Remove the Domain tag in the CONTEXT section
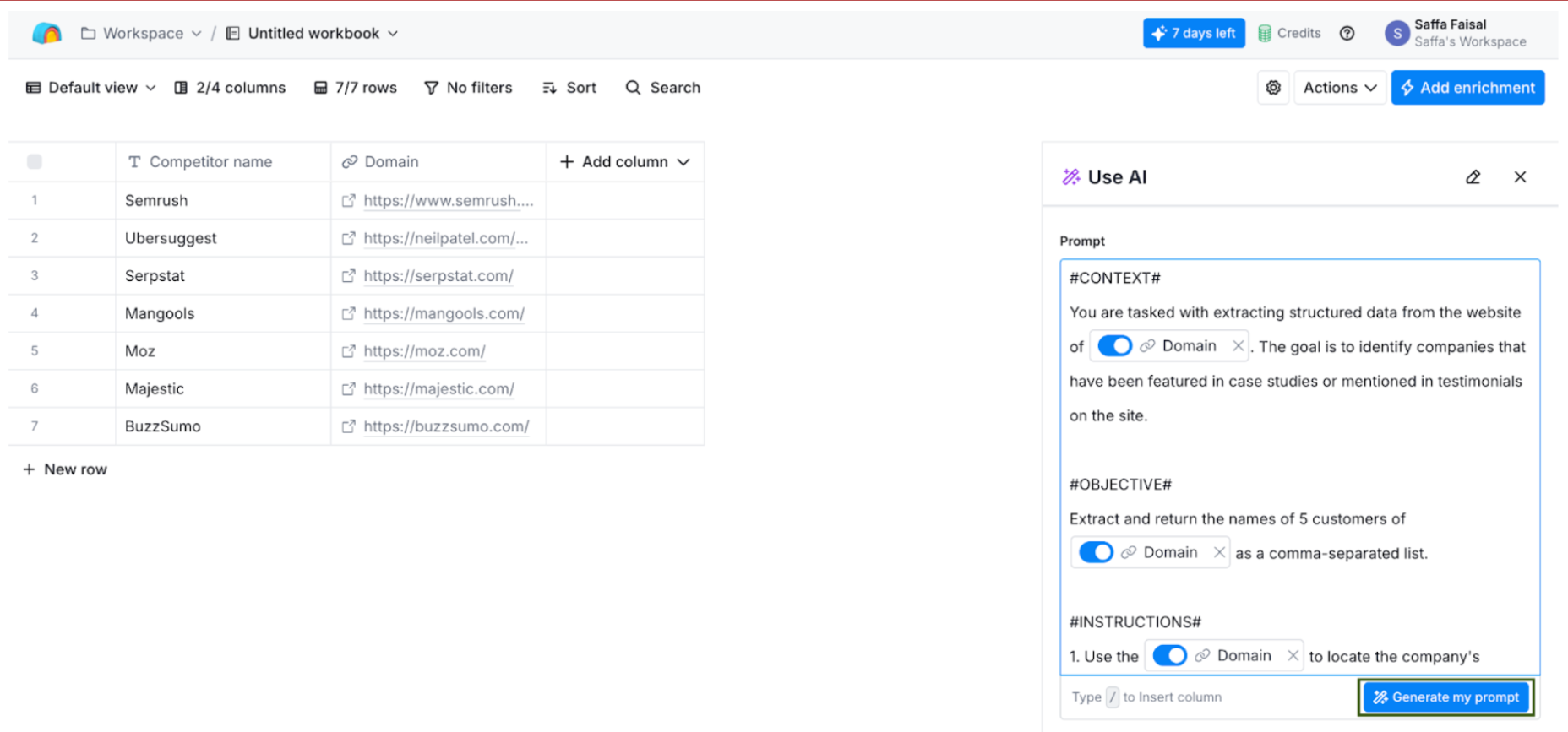The image size is (1568, 732). [x=1238, y=346]
